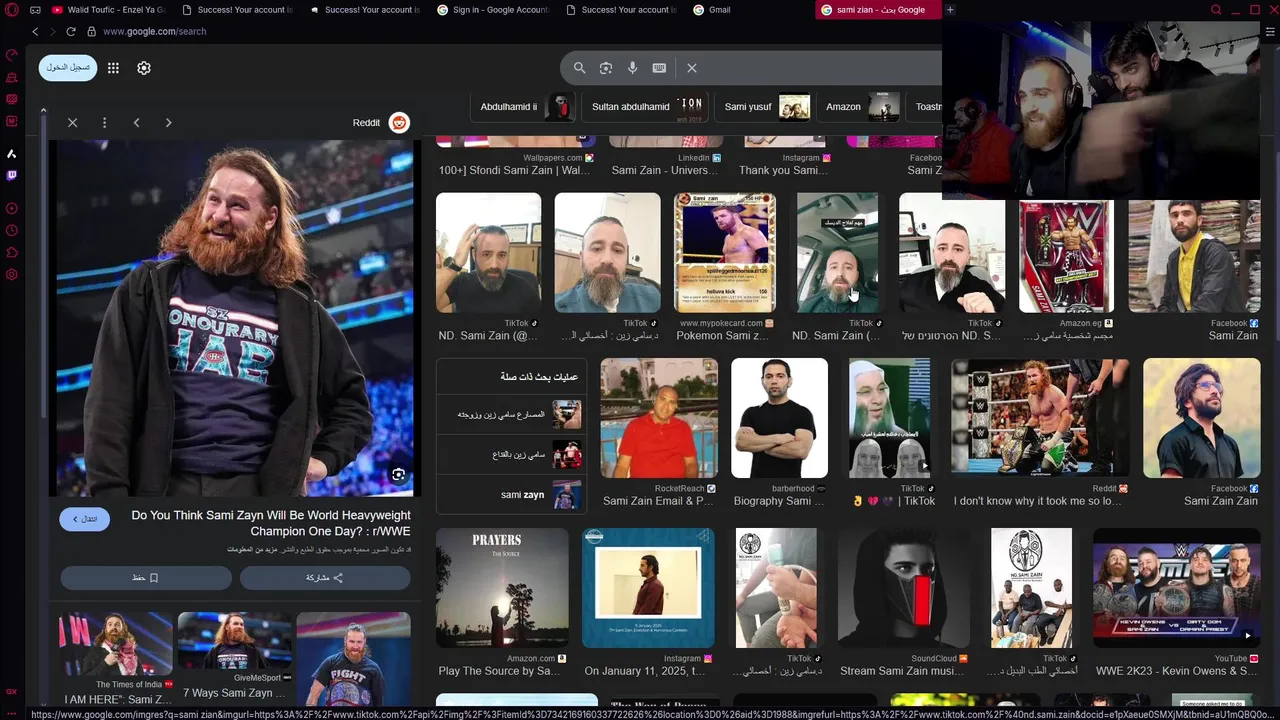Start search by image with Lens icon

click(606, 68)
